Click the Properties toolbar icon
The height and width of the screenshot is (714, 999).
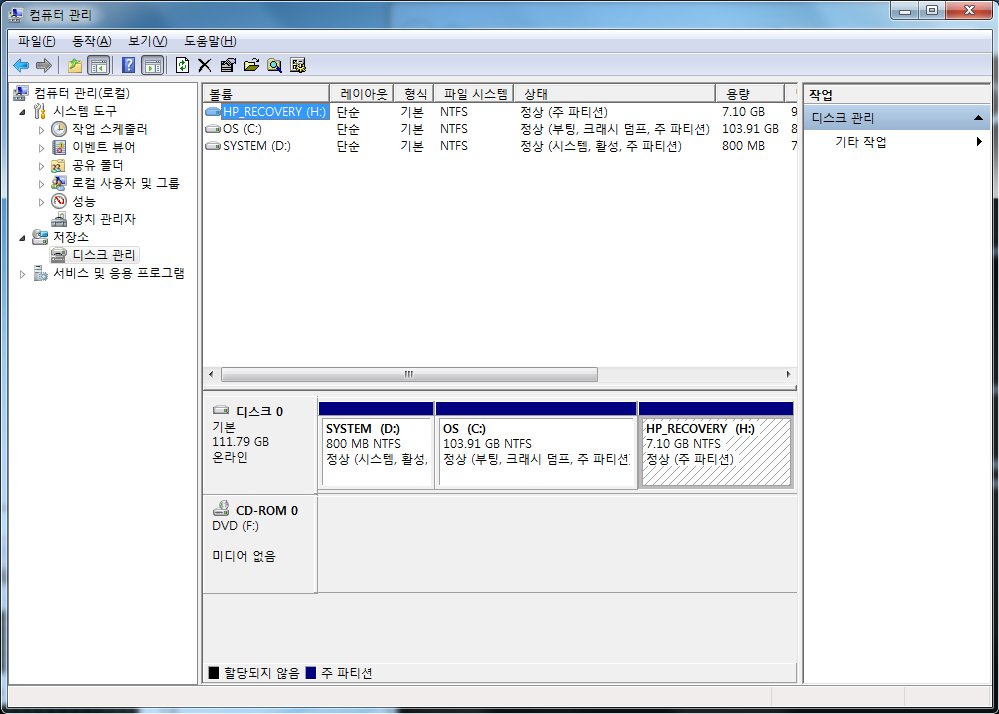(x=227, y=65)
